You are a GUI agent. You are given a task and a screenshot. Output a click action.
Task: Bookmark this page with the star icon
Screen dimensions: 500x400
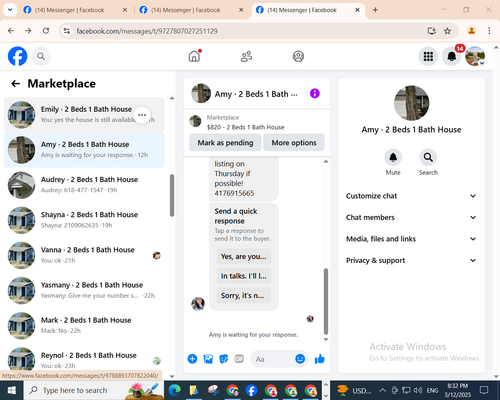pyautogui.click(x=447, y=31)
